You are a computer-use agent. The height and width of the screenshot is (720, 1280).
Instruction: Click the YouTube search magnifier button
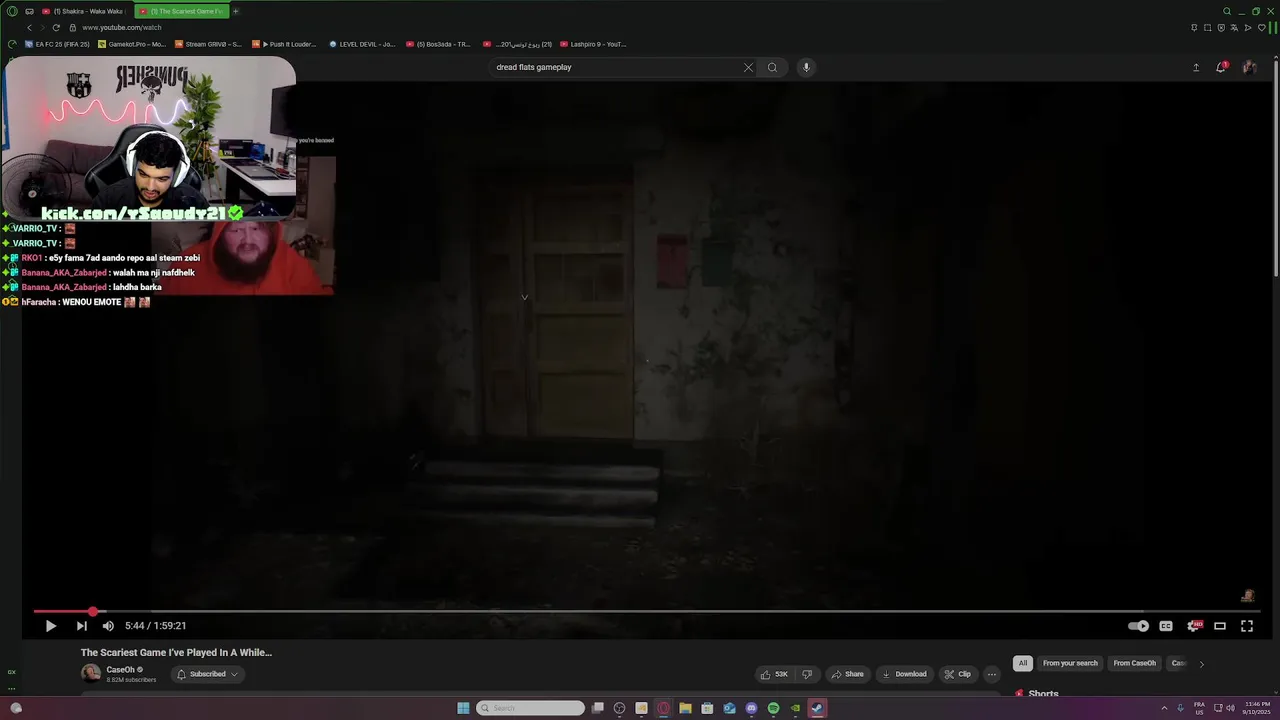(x=772, y=67)
